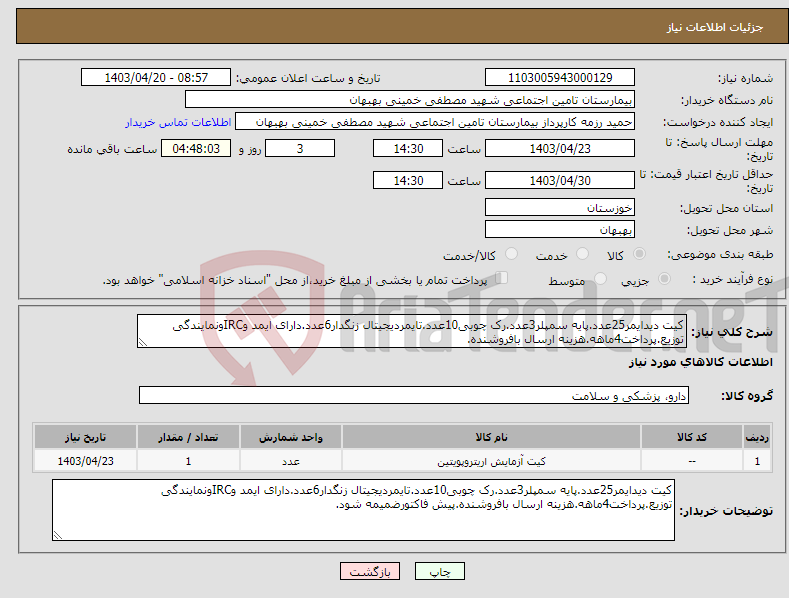Select the متوسط purchase type radio

600,279
